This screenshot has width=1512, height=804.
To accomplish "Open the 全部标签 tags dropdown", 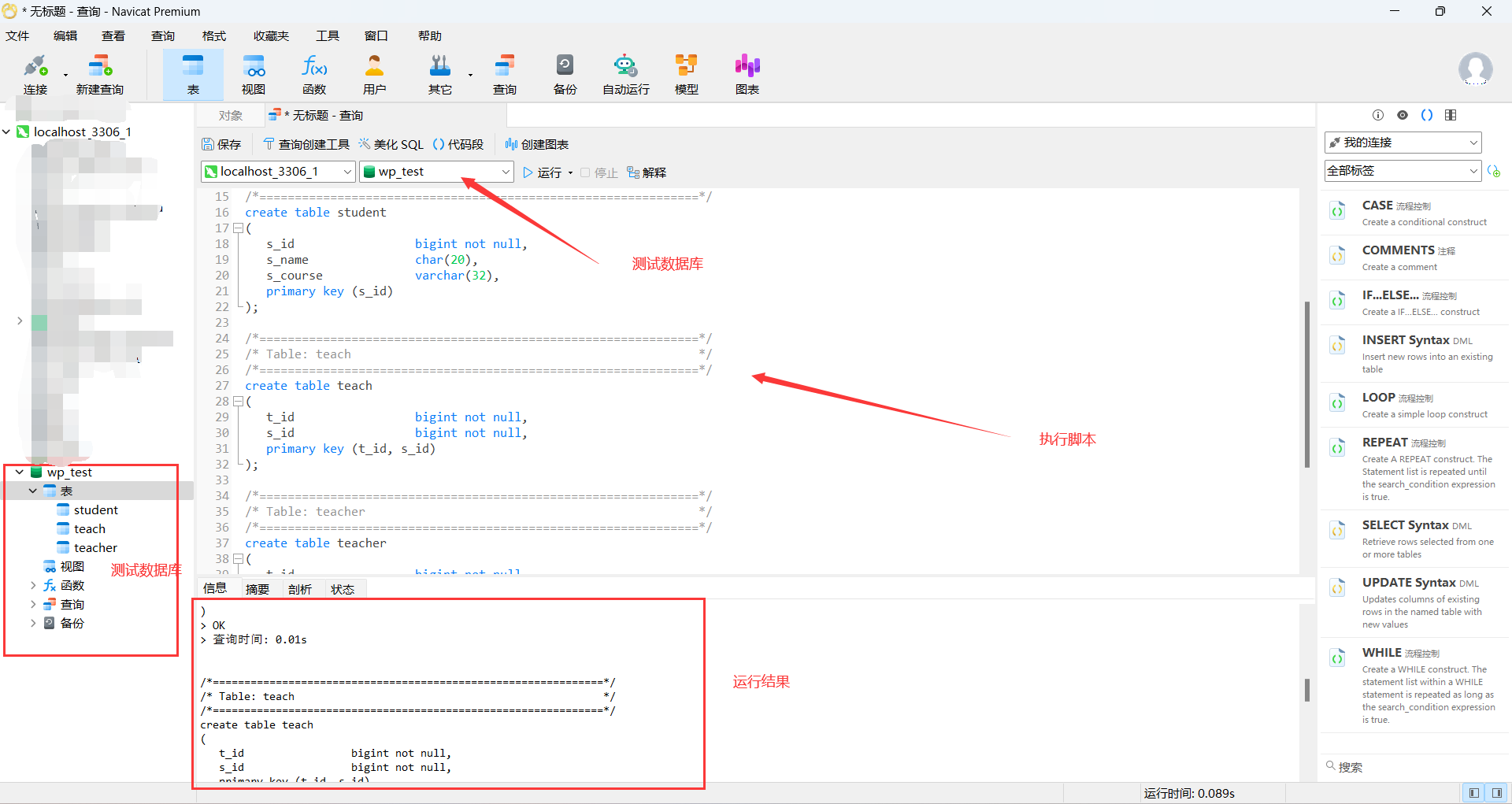I will click(1403, 171).
